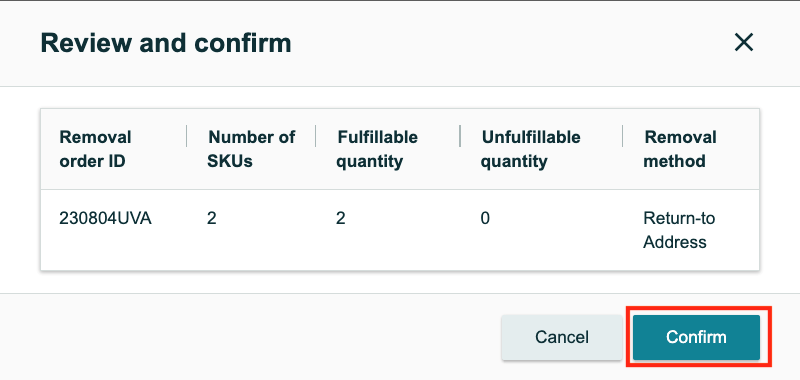Cancel the removal order review
Image resolution: width=800 pixels, height=380 pixels.
point(562,337)
